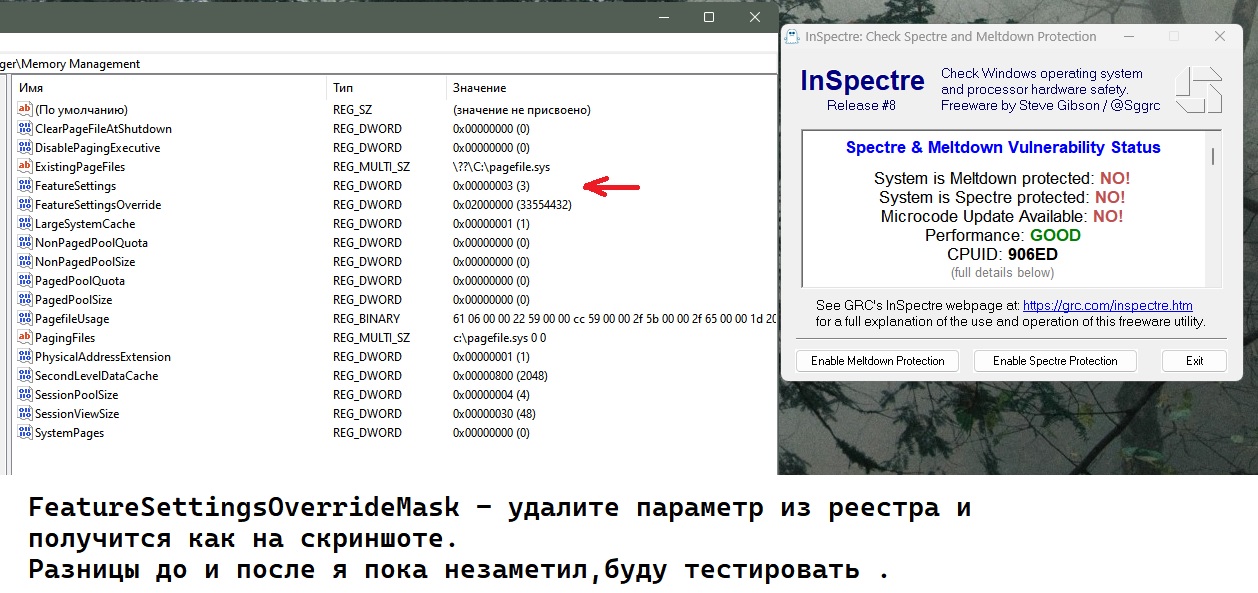The width and height of the screenshot is (1258, 593).
Task: Click the DWORD icon beside FeatureSettings
Action: click(x=23, y=185)
